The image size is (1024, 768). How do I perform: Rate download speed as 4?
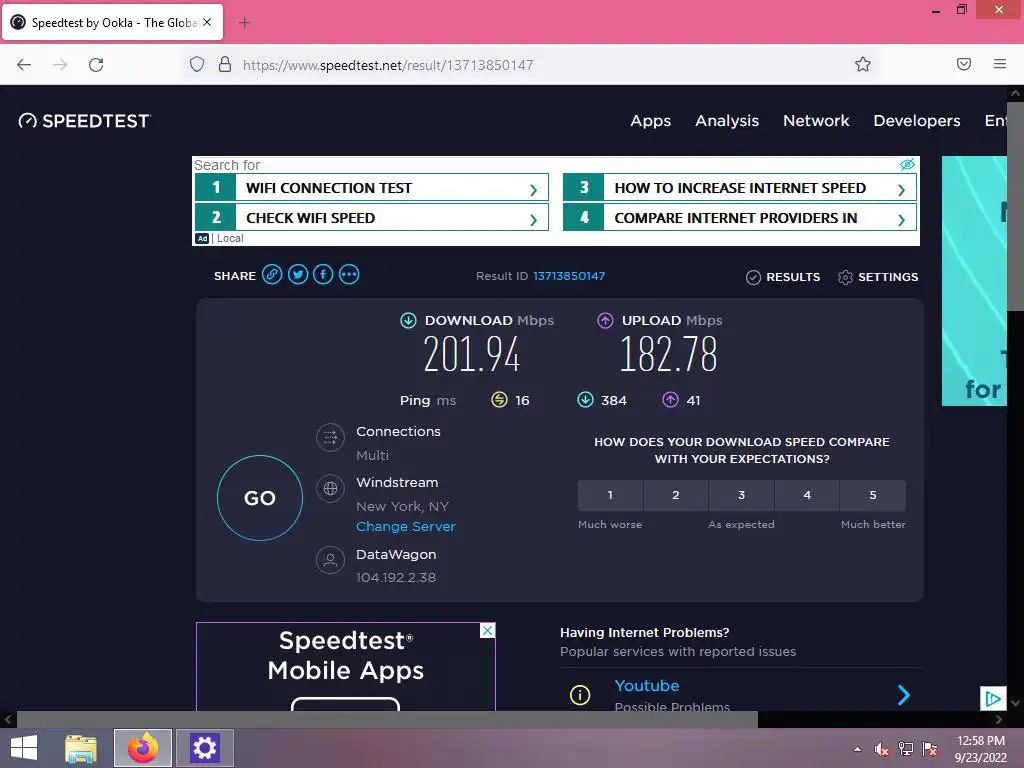pyautogui.click(x=807, y=495)
